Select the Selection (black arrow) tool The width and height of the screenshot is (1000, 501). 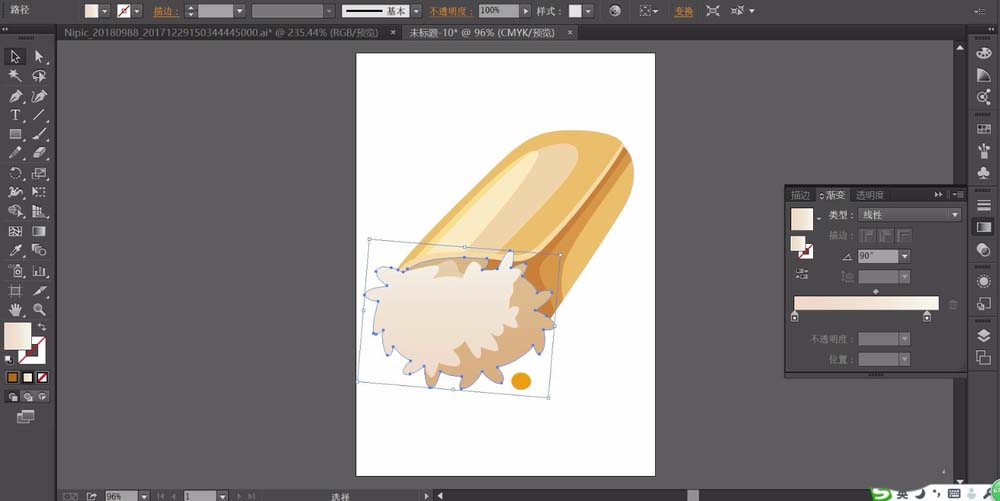[15, 57]
